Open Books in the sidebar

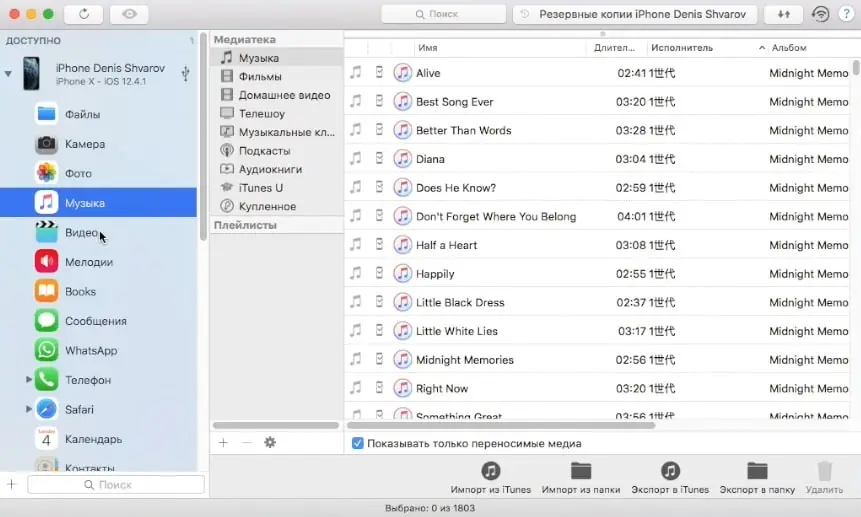tap(98, 291)
